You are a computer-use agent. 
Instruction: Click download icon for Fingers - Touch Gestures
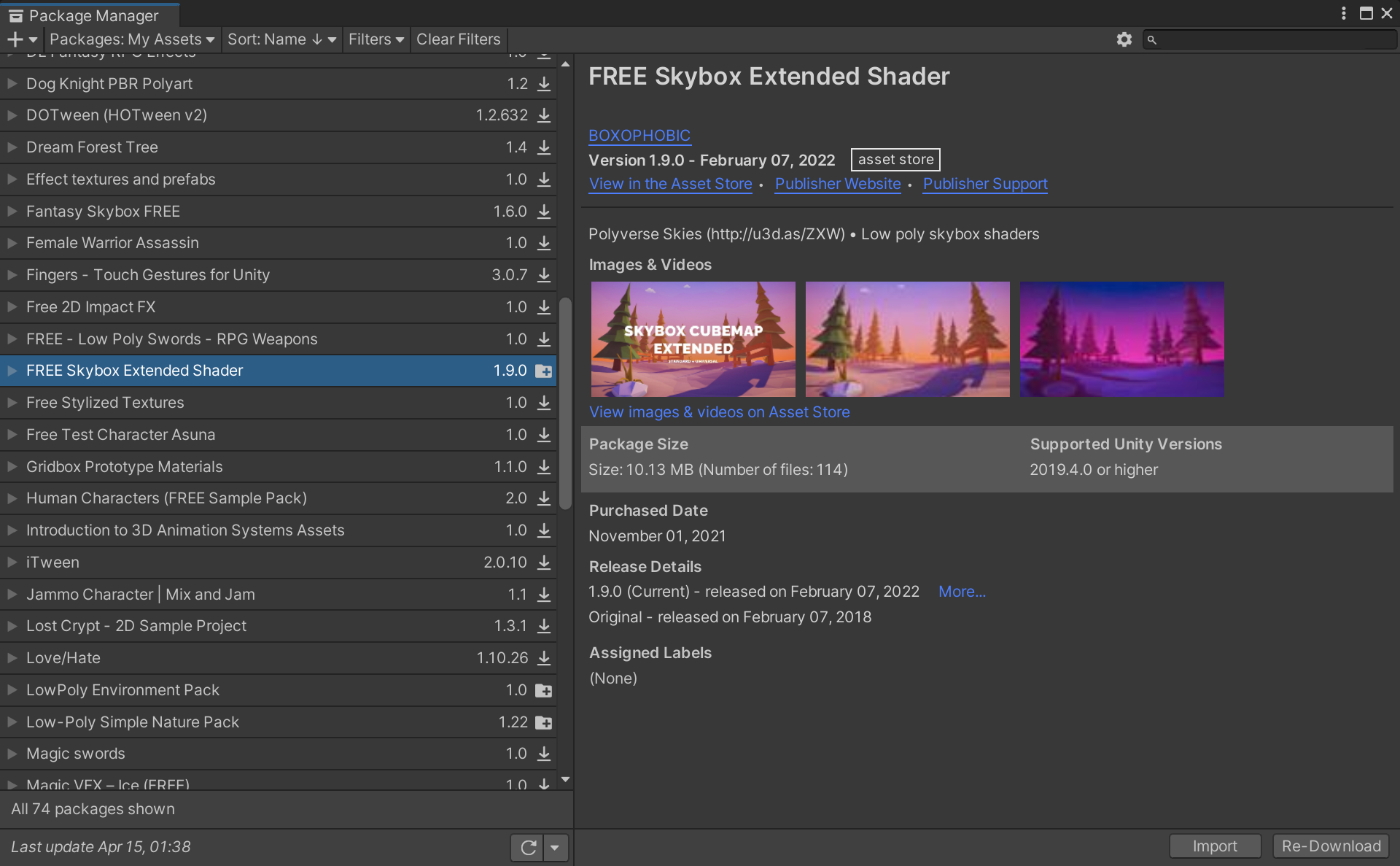544,275
